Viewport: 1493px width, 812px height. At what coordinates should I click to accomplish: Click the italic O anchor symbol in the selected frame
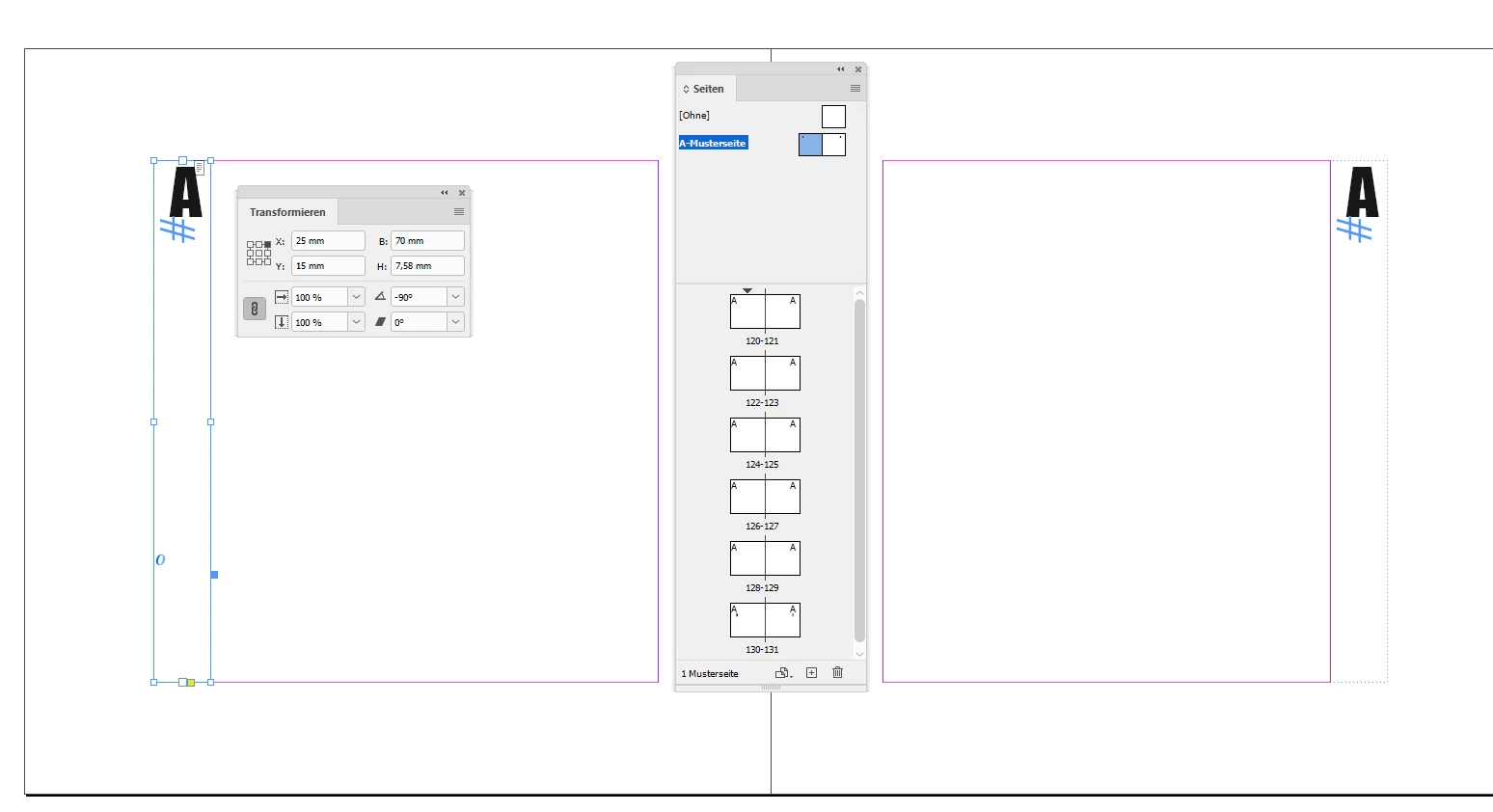[x=160, y=559]
